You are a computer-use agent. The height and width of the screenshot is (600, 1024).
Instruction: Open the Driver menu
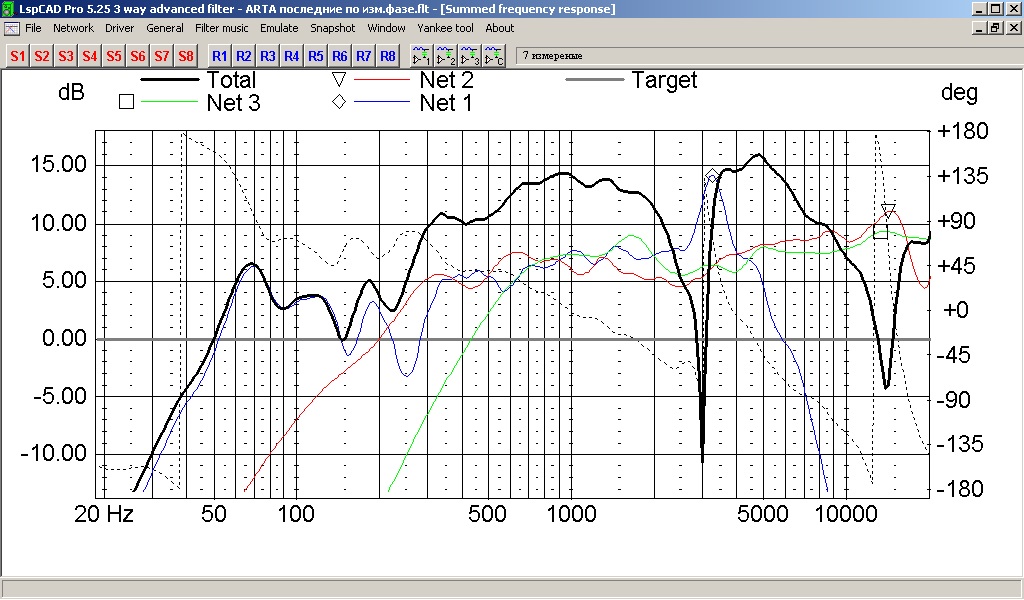click(x=120, y=28)
